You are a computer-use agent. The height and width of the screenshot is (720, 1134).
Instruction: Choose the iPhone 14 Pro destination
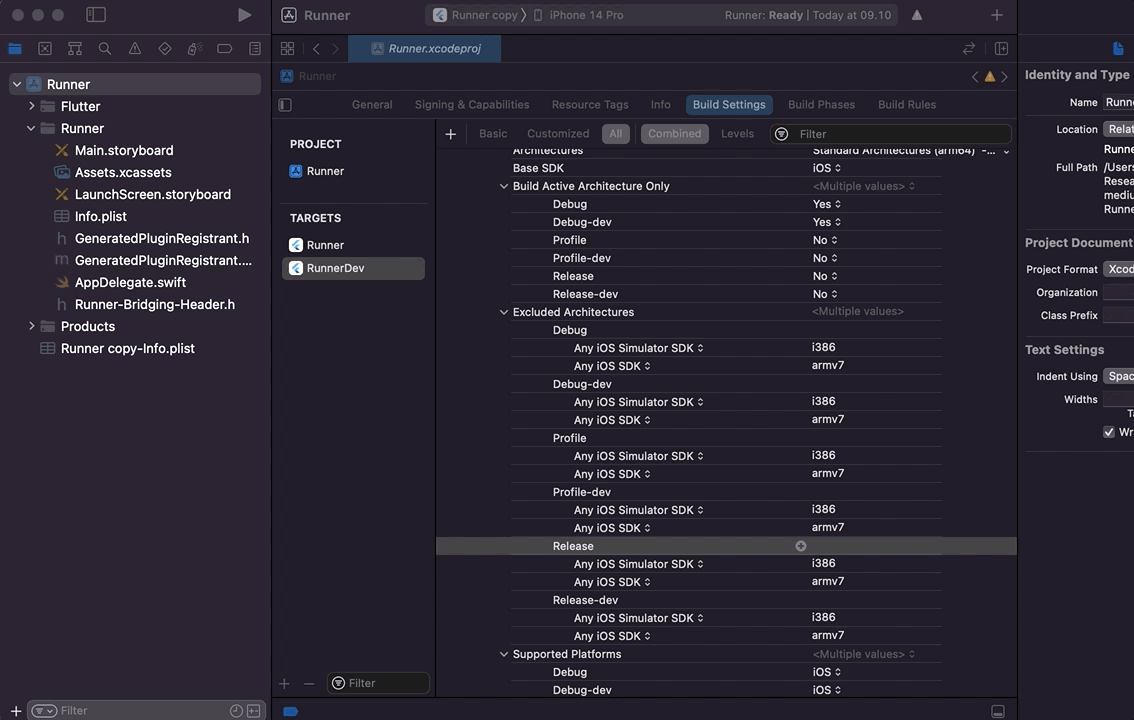(x=579, y=15)
